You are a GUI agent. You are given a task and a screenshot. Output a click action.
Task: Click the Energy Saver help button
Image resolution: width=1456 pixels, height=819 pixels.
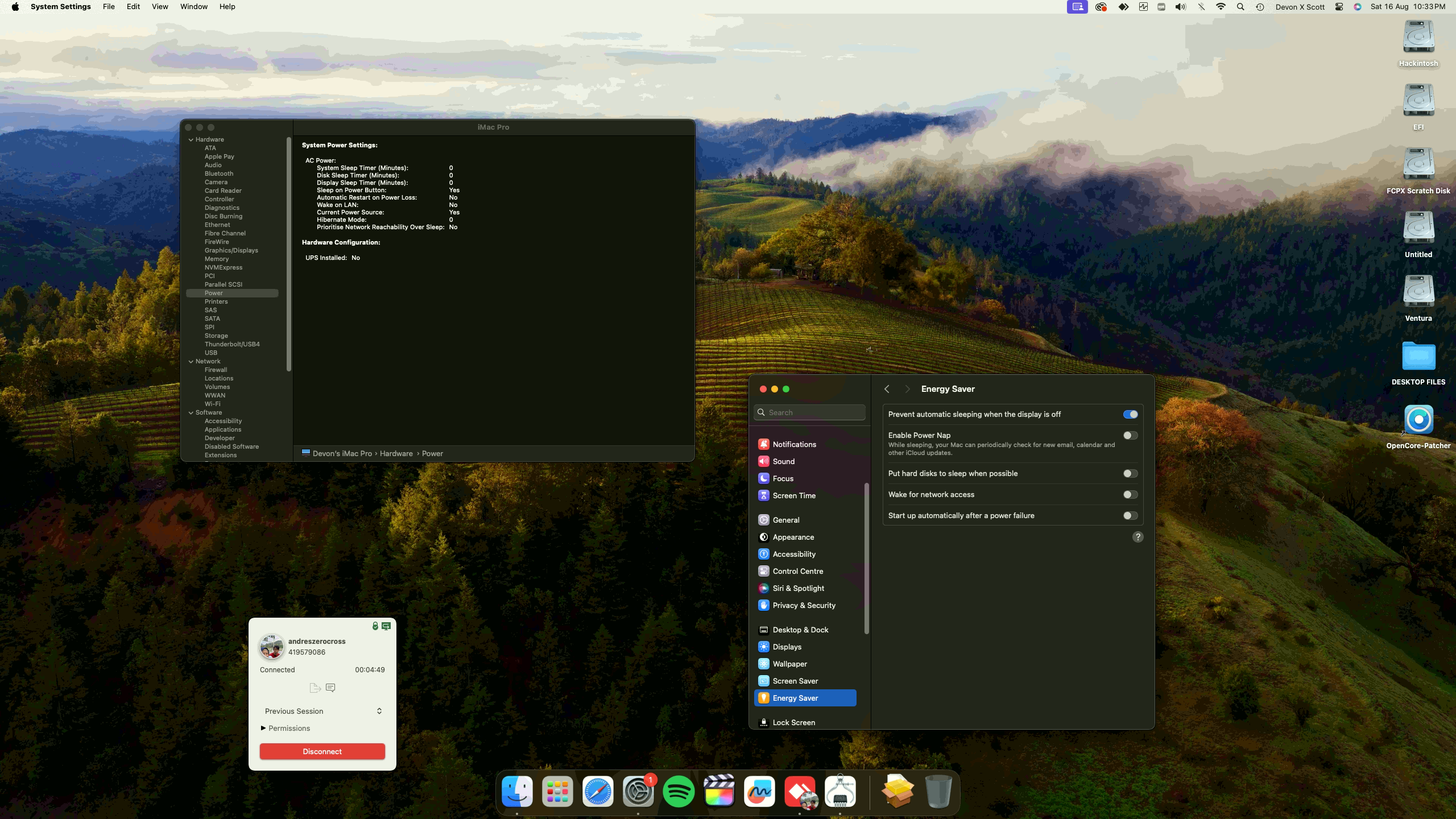tap(1137, 537)
